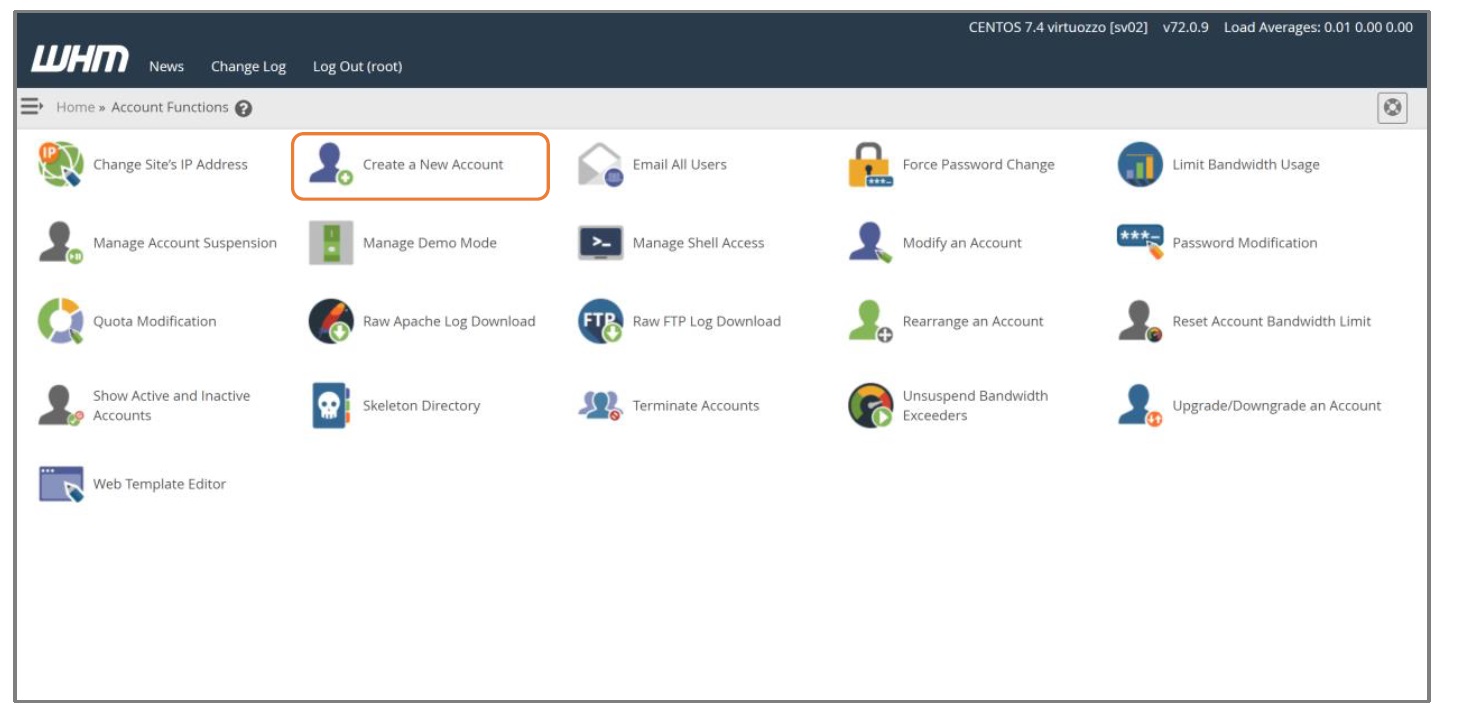Open the Terminate Accounts link
1459x717 pixels.
coord(696,406)
